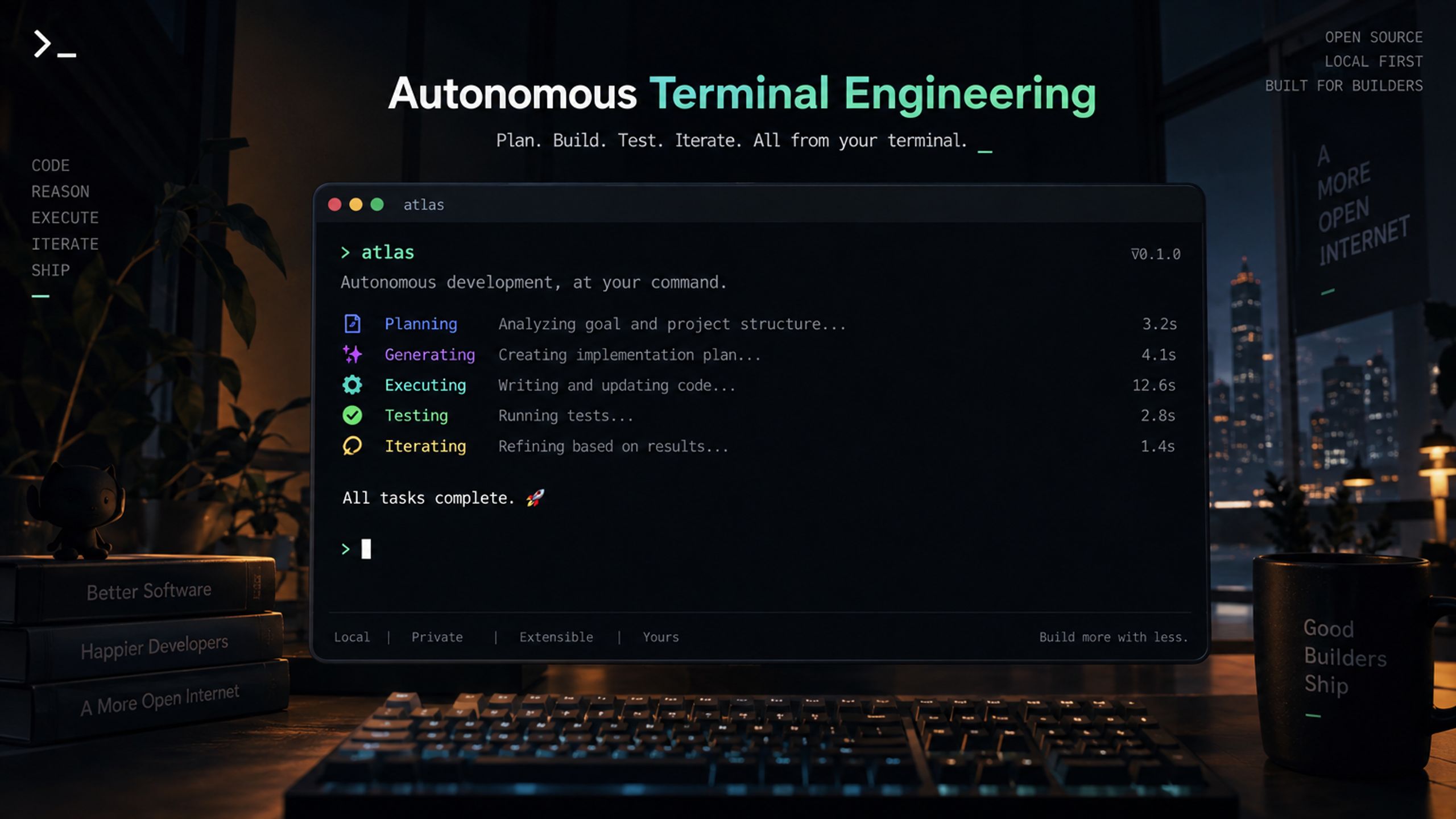Click the 'Testing' status label

click(x=416, y=416)
